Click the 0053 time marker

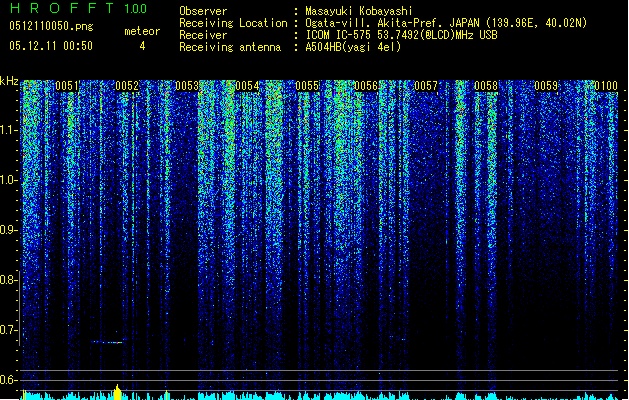tap(187, 86)
